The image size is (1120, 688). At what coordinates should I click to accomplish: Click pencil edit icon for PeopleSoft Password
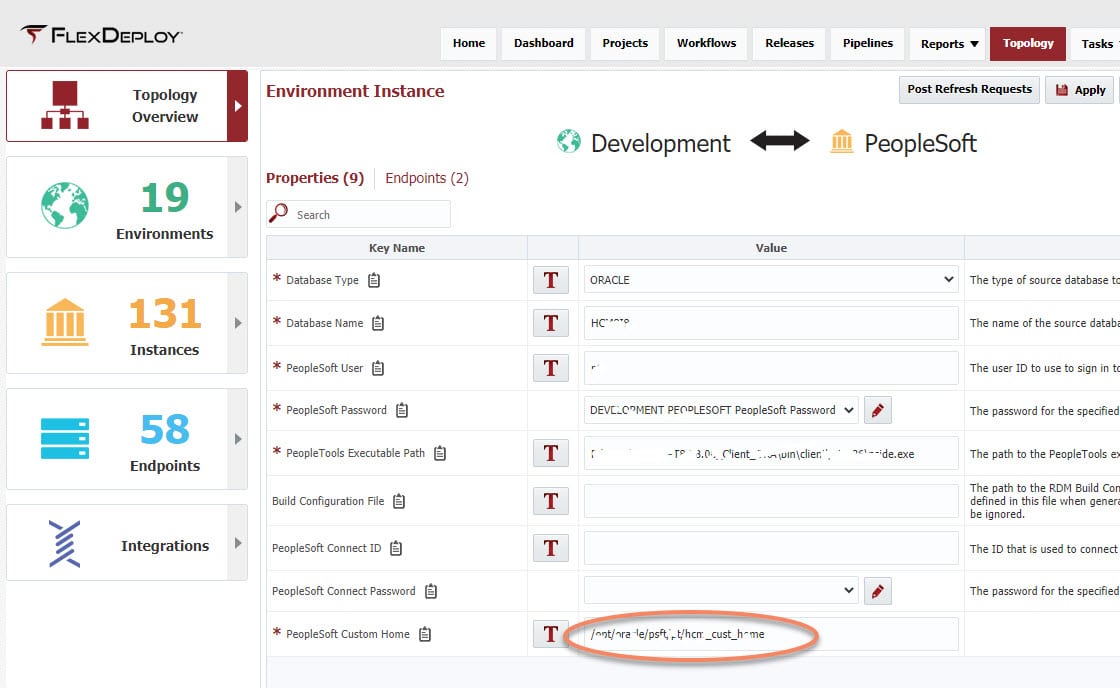877,410
